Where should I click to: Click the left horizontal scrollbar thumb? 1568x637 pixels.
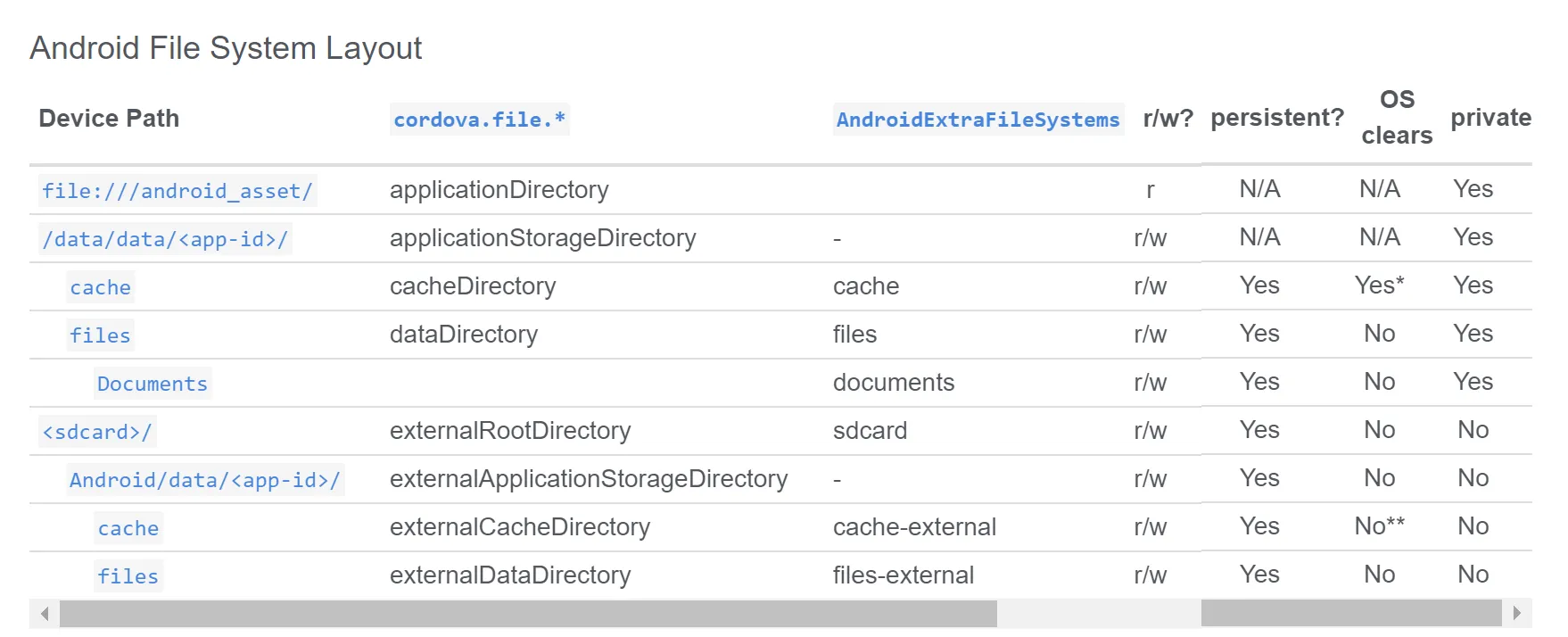pos(527,614)
